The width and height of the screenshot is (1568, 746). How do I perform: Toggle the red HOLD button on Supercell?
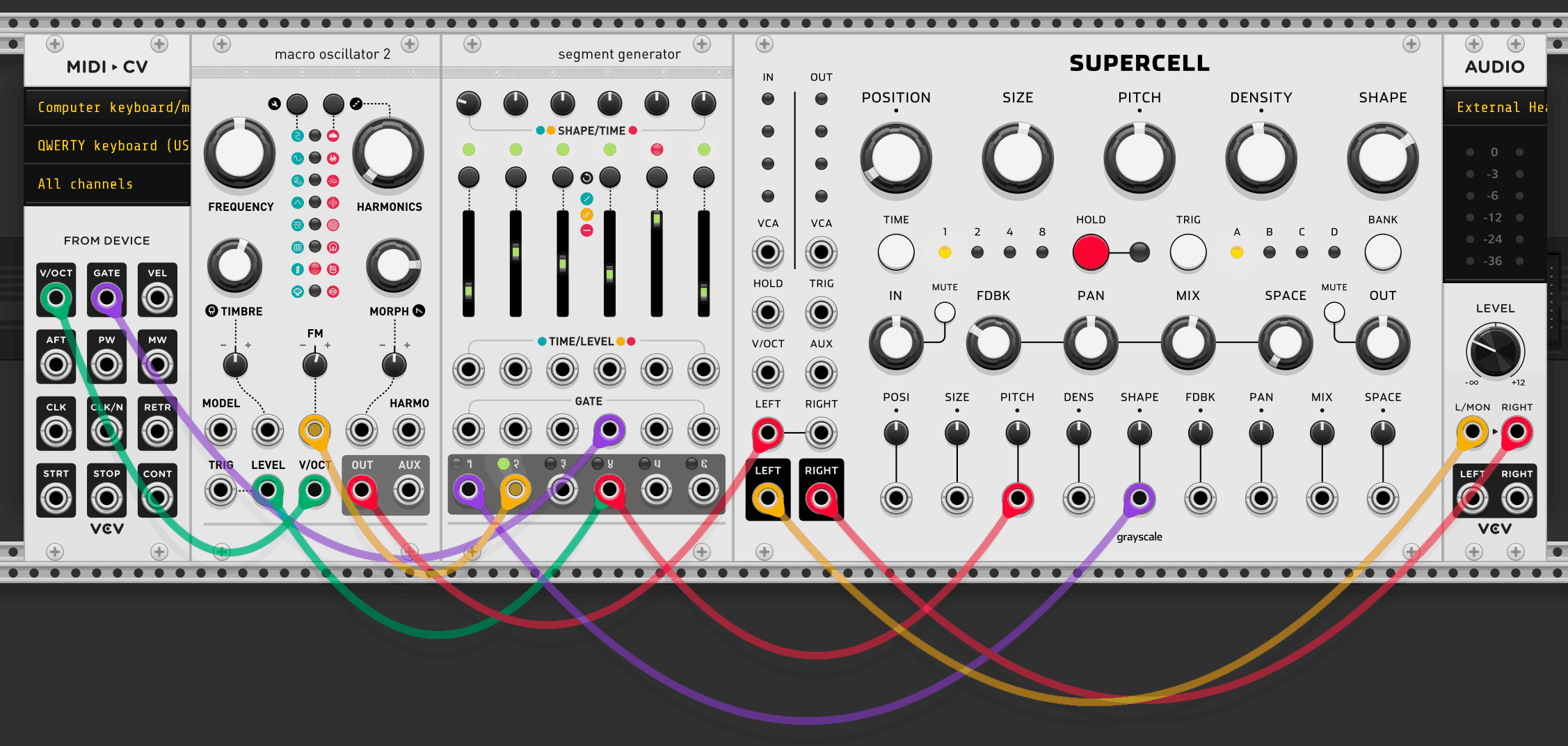1091,252
